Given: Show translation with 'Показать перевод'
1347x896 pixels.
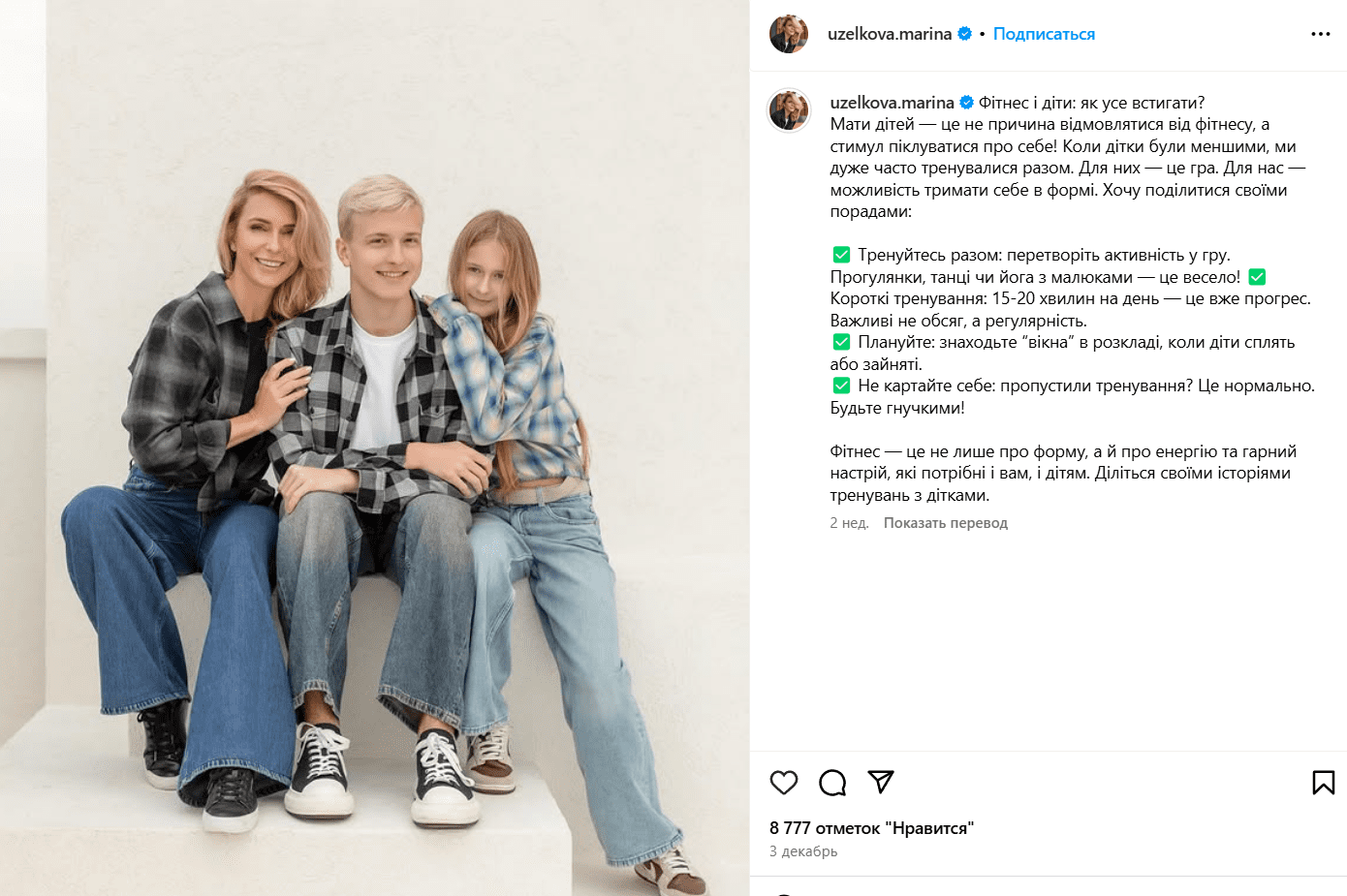Looking at the screenshot, I should pyautogui.click(x=946, y=523).
